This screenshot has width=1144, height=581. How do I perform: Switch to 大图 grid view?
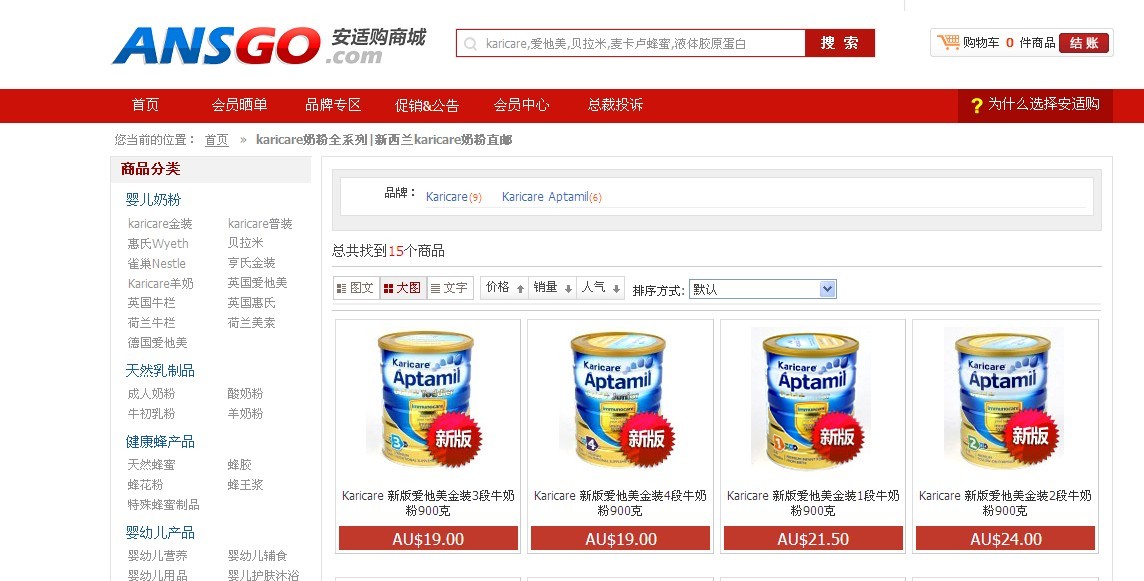402,288
